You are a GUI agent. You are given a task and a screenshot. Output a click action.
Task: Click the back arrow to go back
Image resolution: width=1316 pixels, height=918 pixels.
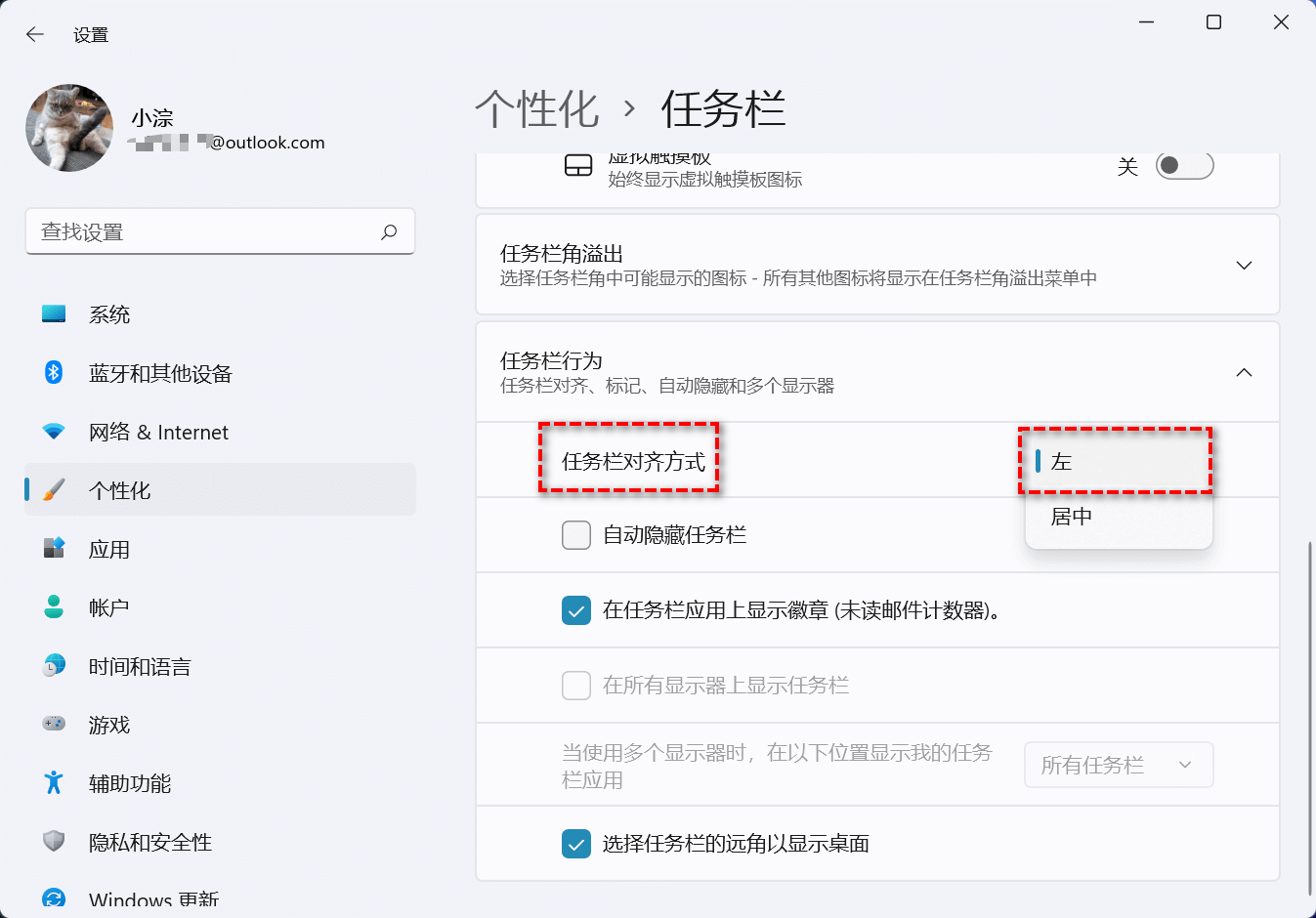(x=34, y=33)
